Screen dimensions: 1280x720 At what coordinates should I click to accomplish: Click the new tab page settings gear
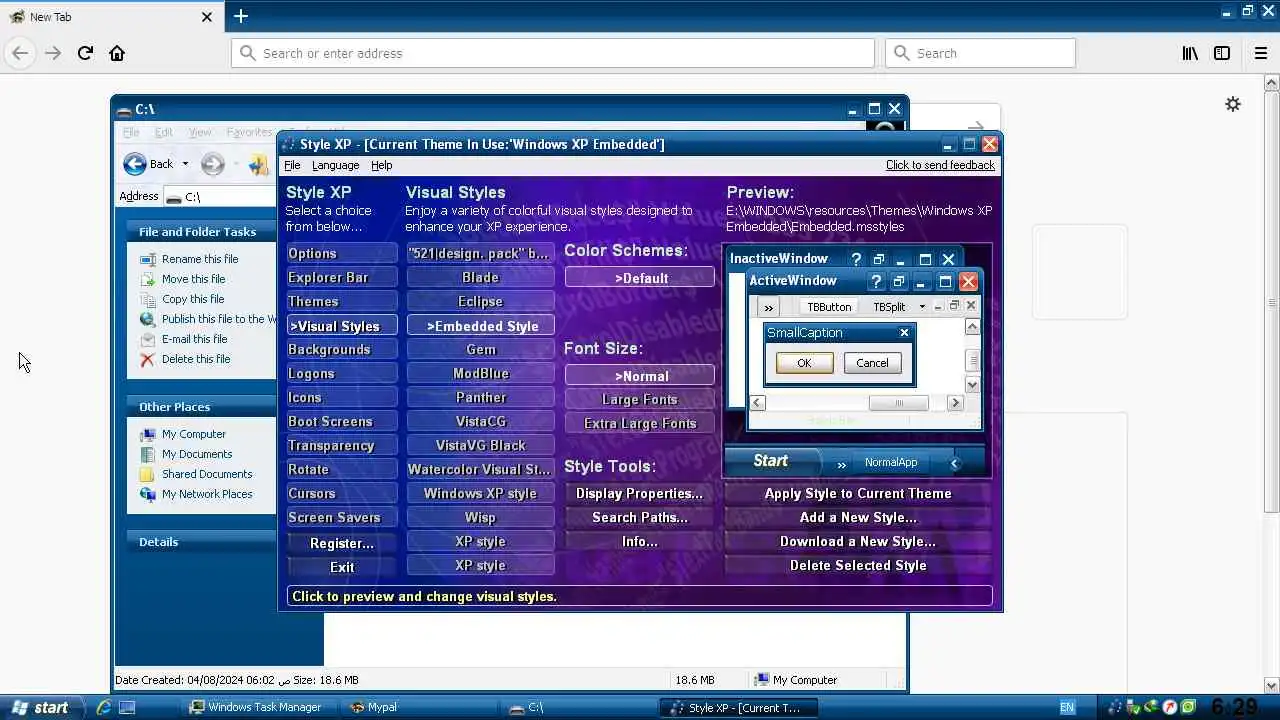coord(1233,104)
